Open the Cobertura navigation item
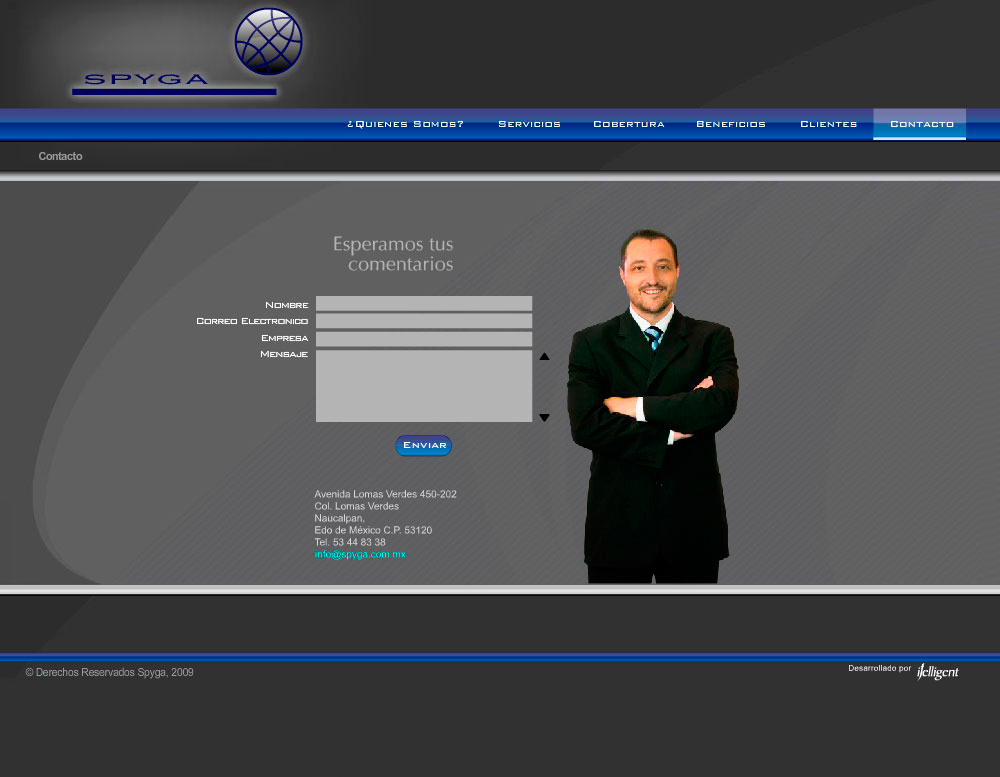 pyautogui.click(x=628, y=124)
